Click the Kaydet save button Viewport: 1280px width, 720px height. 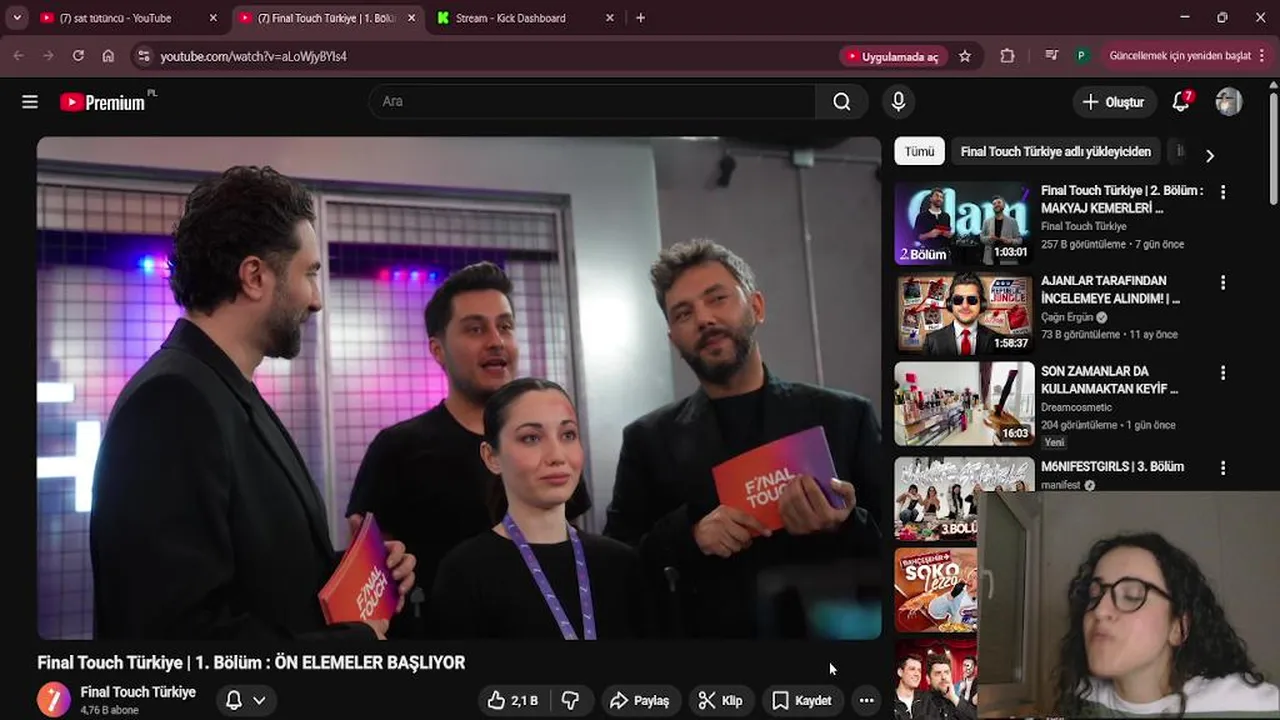tap(802, 700)
